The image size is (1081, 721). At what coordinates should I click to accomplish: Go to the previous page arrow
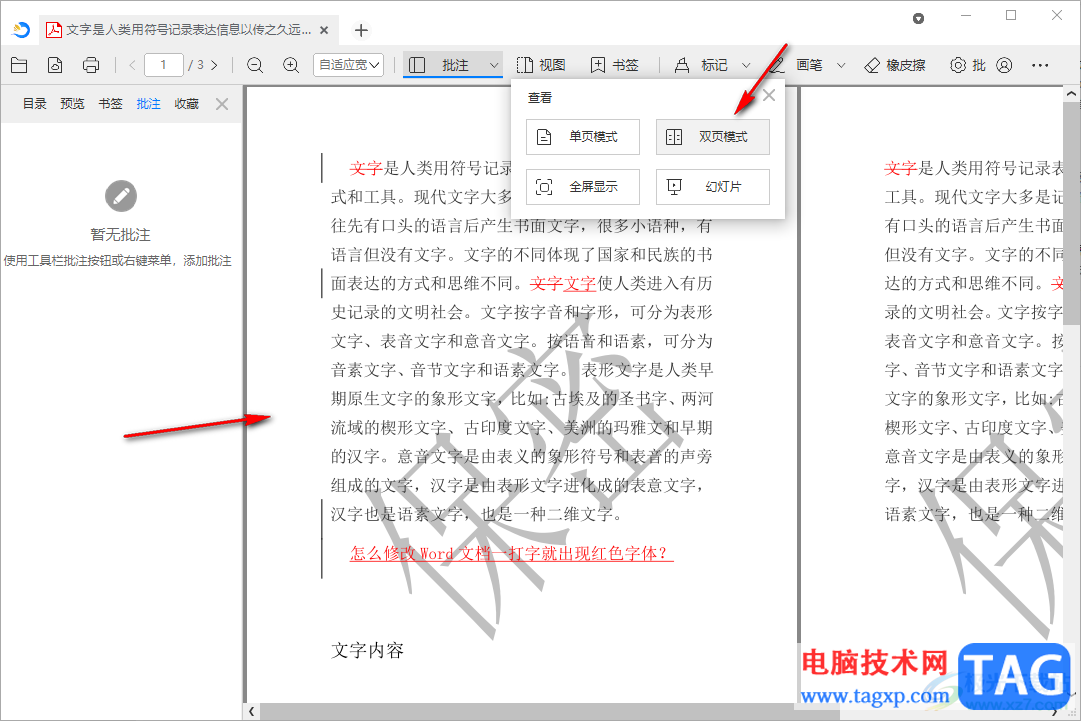pyautogui.click(x=132, y=65)
